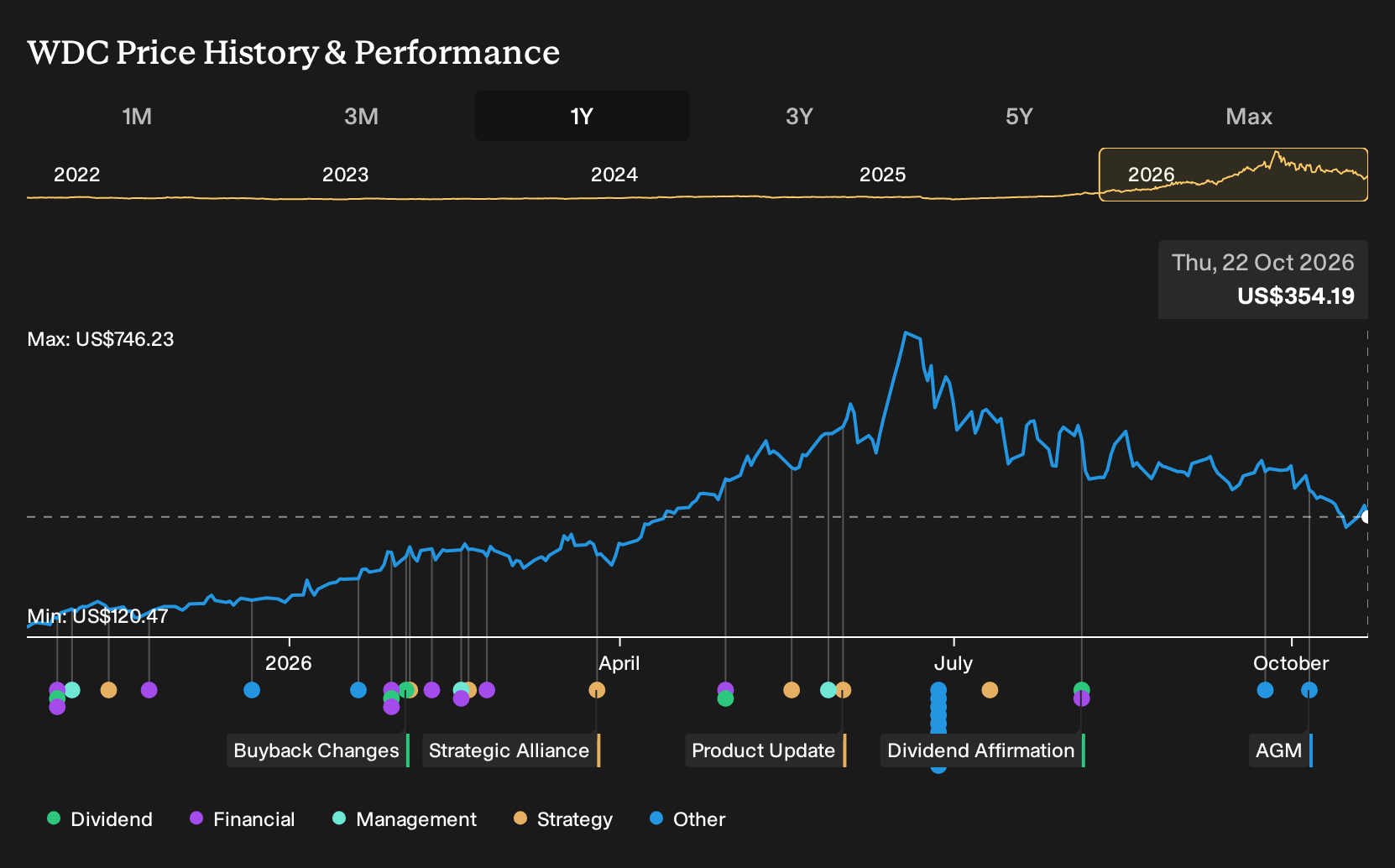This screenshot has width=1395, height=868.
Task: Select the Dividend Affirmation event label
Action: pyautogui.click(x=982, y=750)
